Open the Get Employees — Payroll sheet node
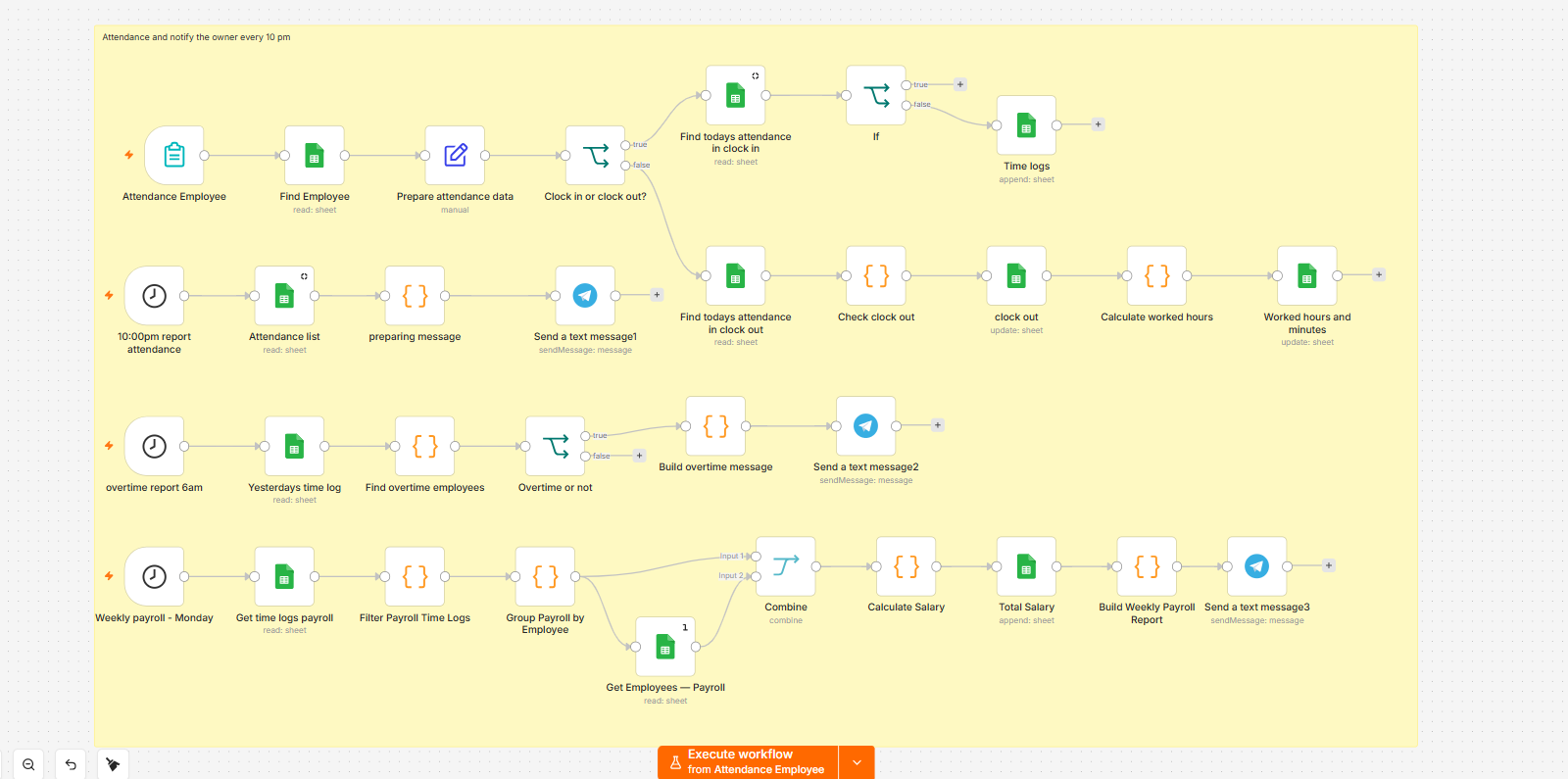The height and width of the screenshot is (779, 1568). pyautogui.click(x=665, y=646)
